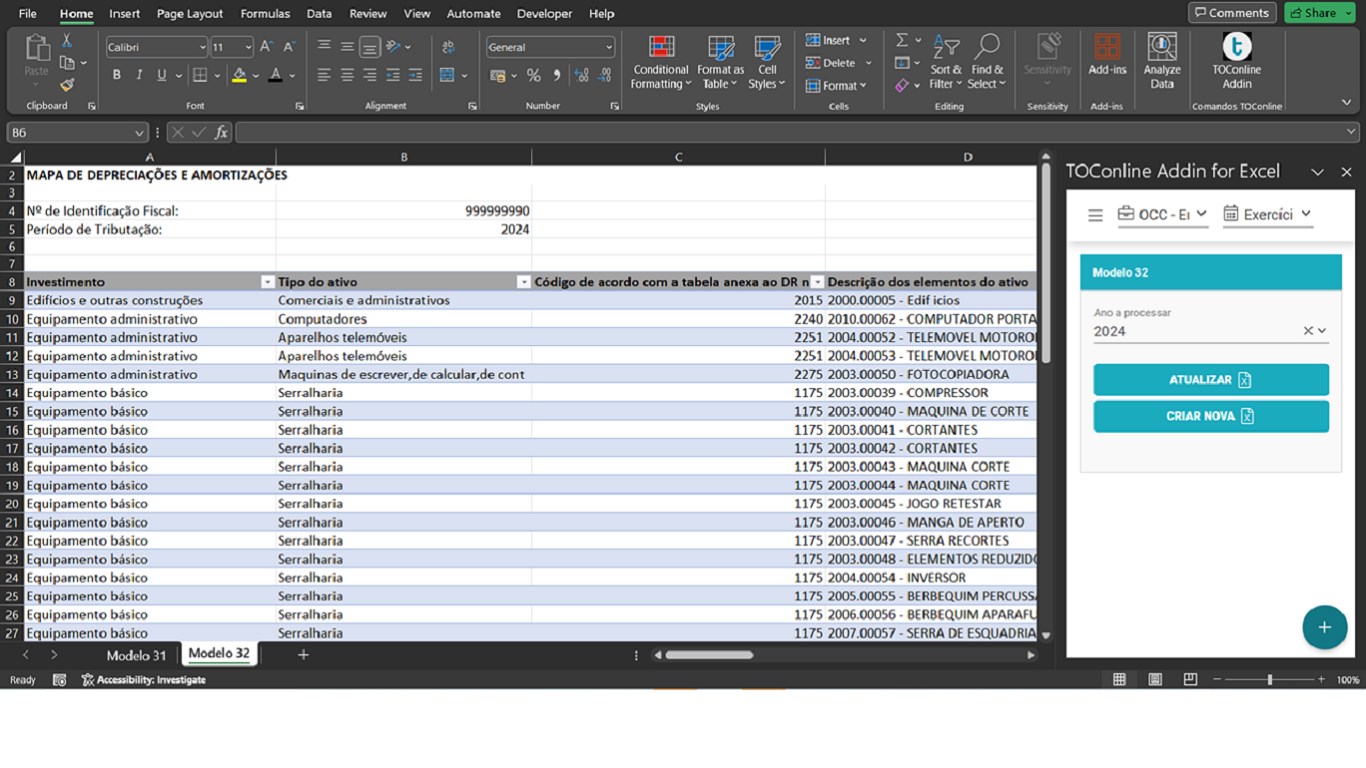1366x768 pixels.
Task: Click the Format Painter brush icon
Action: tap(67, 86)
